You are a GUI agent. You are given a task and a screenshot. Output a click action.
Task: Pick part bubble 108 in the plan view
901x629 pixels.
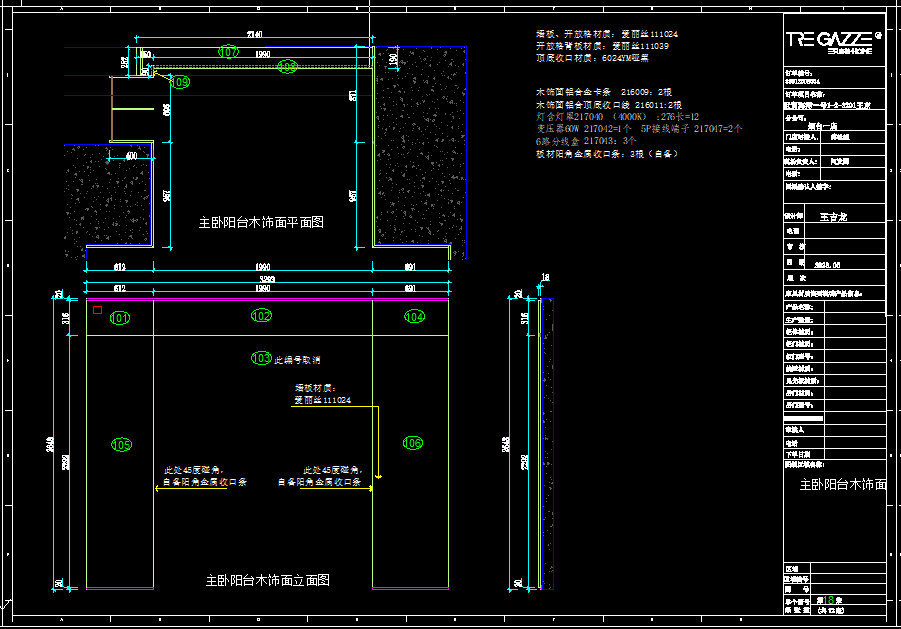click(287, 66)
